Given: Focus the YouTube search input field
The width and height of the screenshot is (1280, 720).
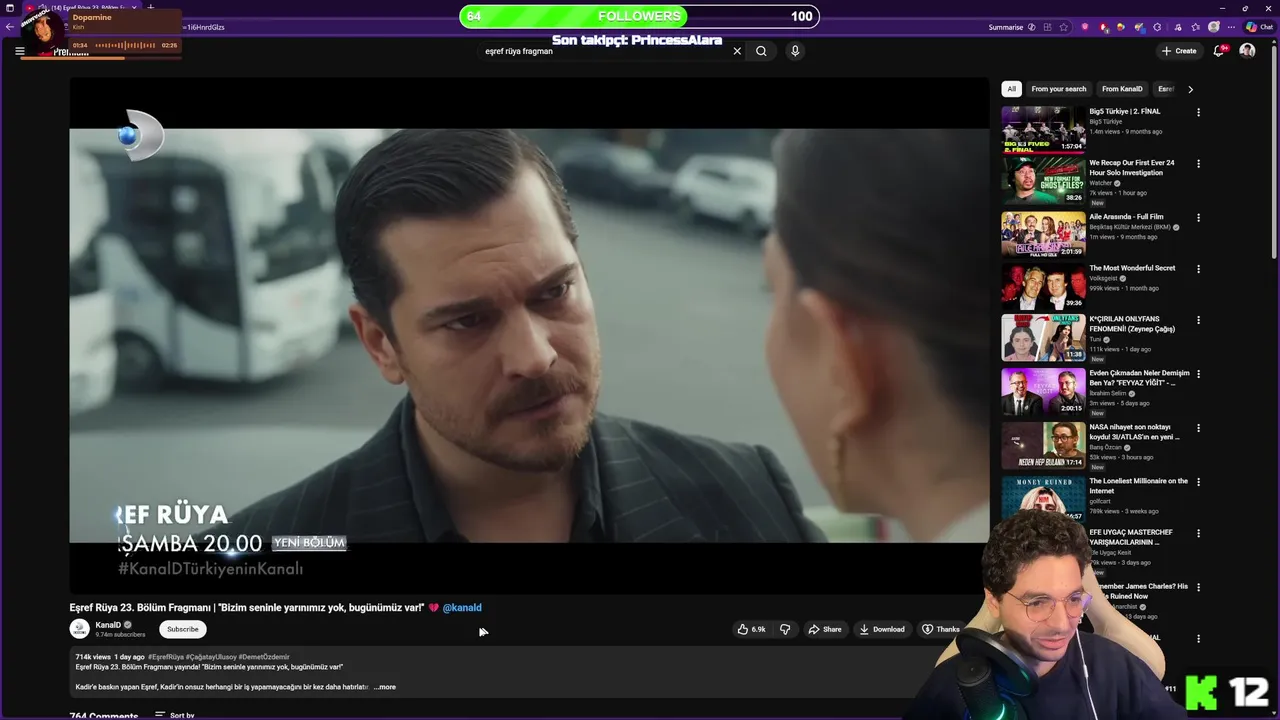Looking at the screenshot, I should click(605, 51).
